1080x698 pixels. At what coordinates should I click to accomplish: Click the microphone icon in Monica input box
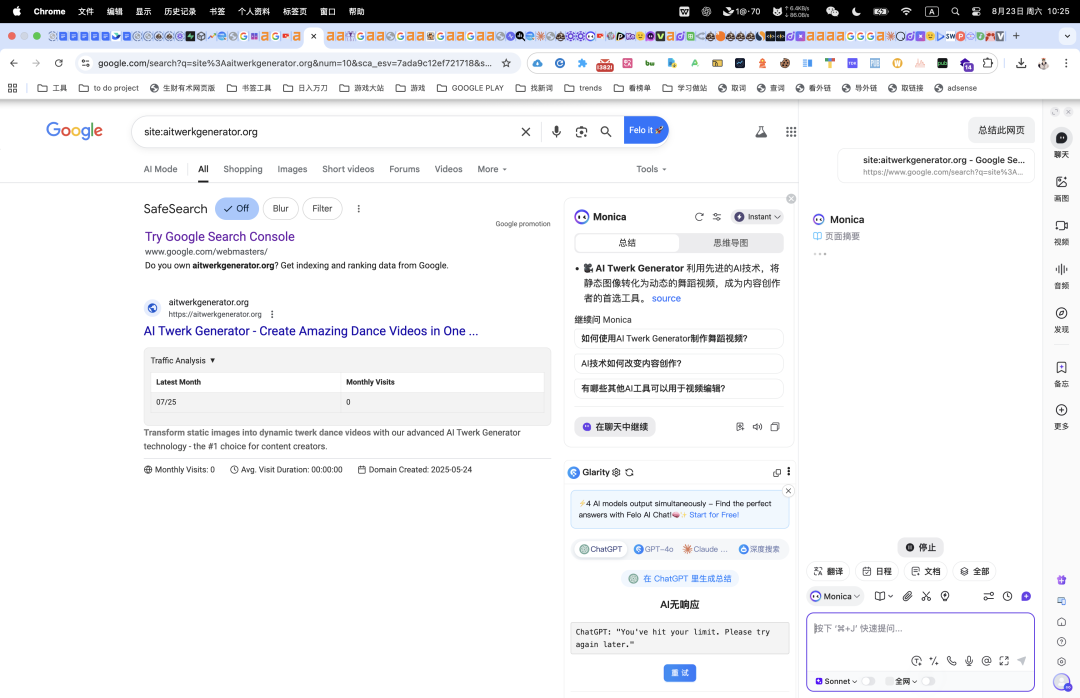[x=969, y=661]
